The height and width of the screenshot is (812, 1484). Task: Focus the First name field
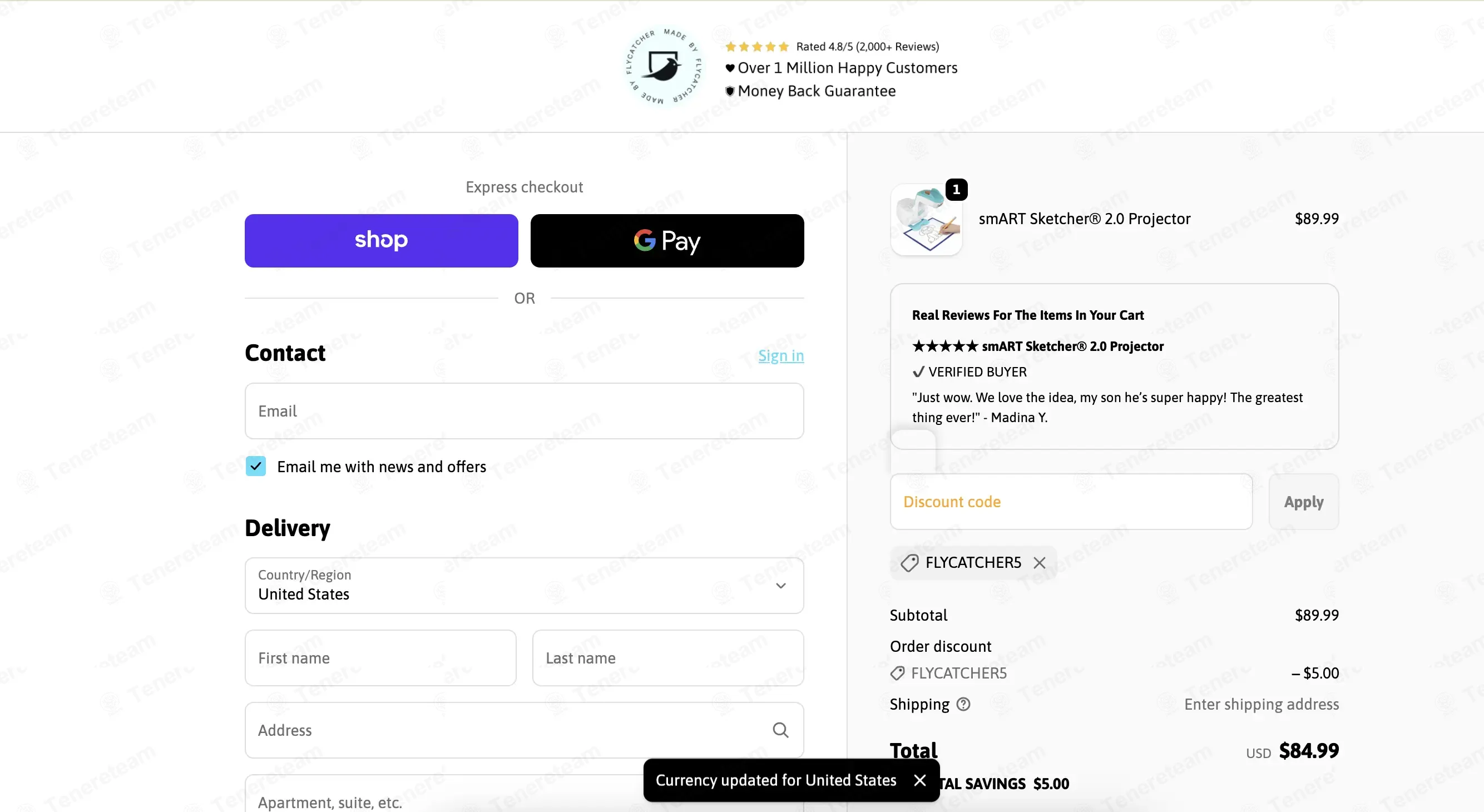tap(381, 657)
